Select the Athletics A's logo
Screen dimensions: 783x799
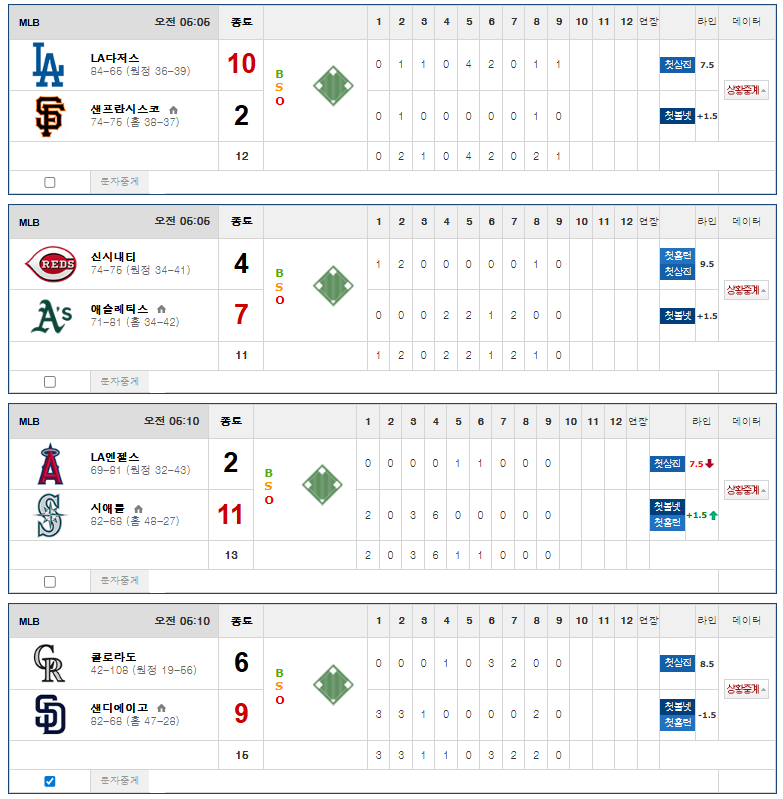click(51, 316)
